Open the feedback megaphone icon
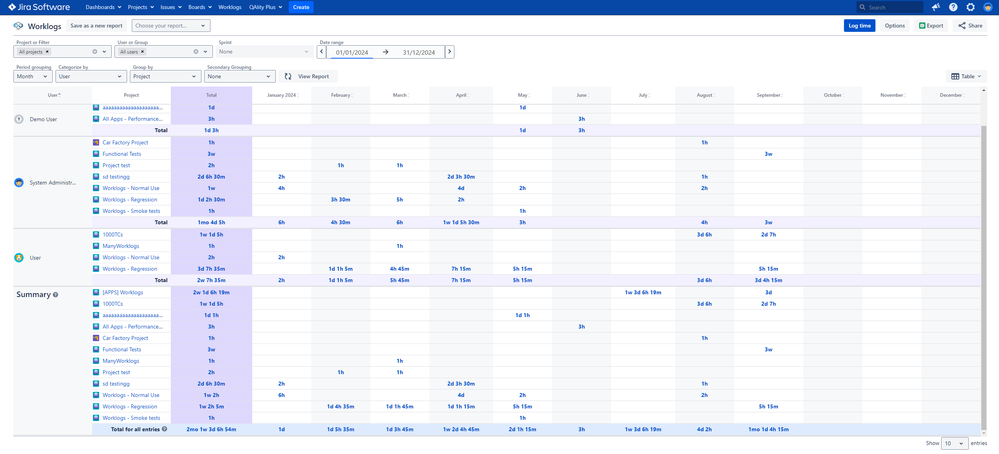This screenshot has width=999, height=454. 936,7
